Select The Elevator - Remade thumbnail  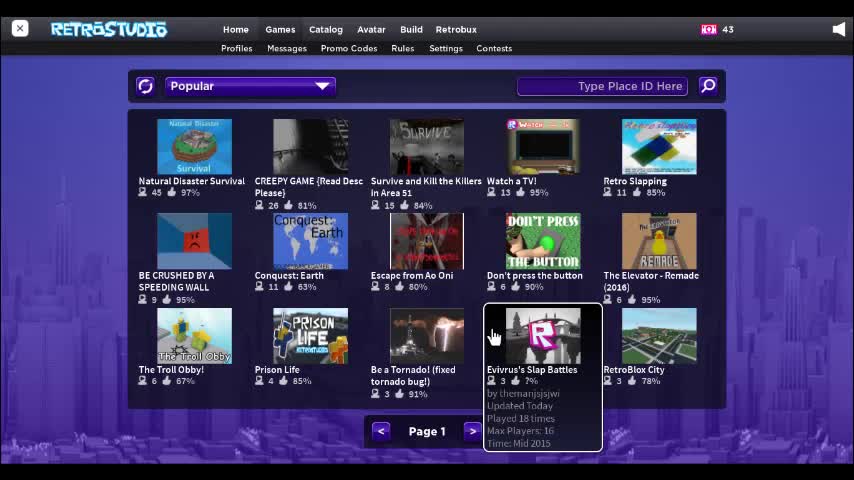(659, 241)
